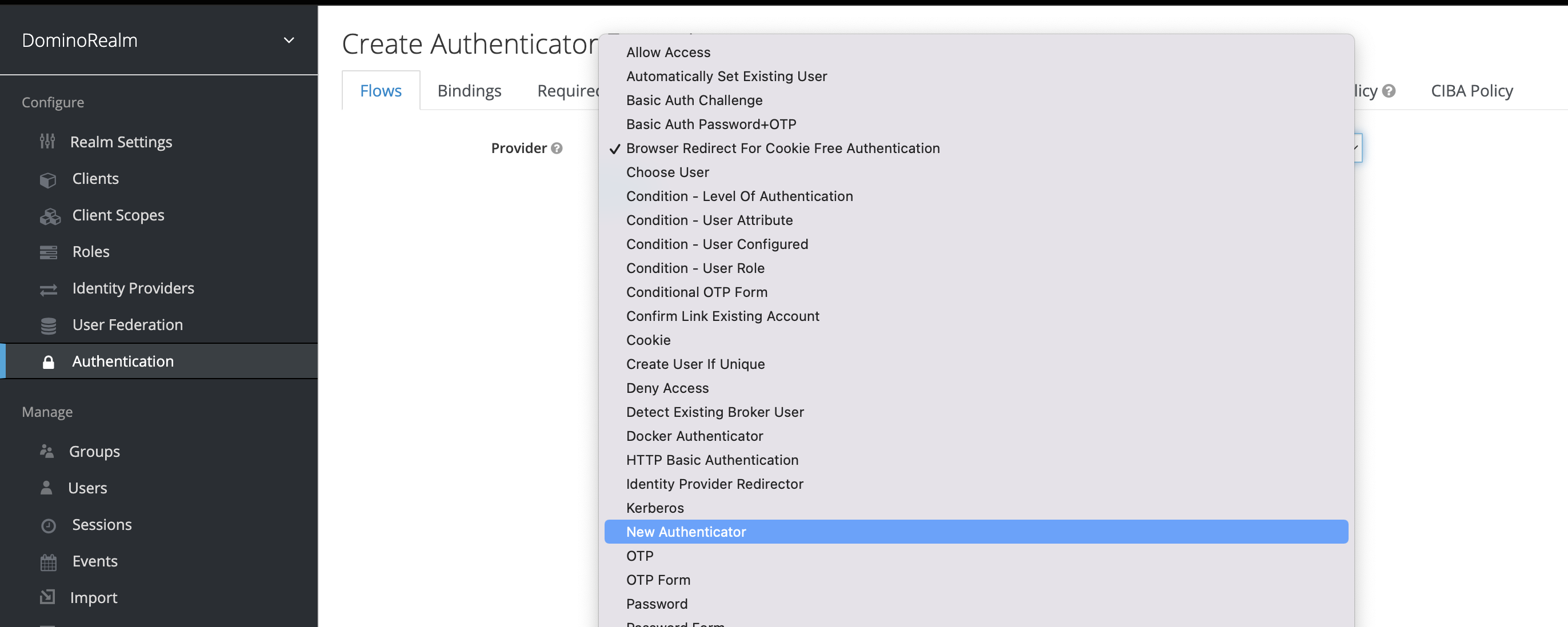Click the Client Scopes cubes icon
This screenshot has height=627, width=1568.
pyautogui.click(x=50, y=216)
